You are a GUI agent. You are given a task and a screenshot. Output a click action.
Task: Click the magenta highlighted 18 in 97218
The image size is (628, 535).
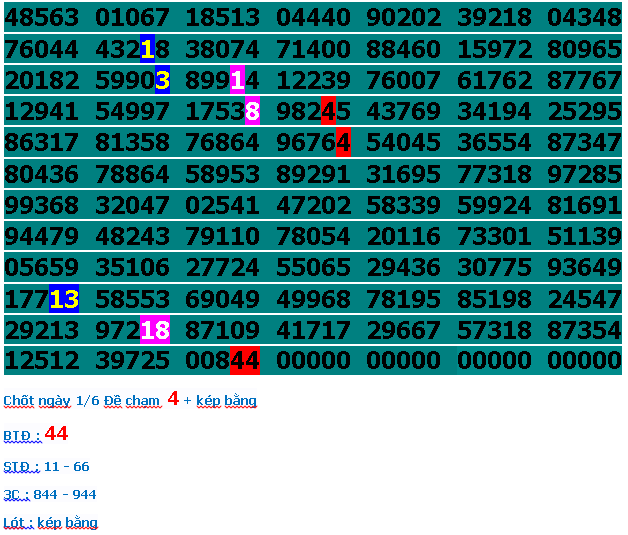[155, 330]
